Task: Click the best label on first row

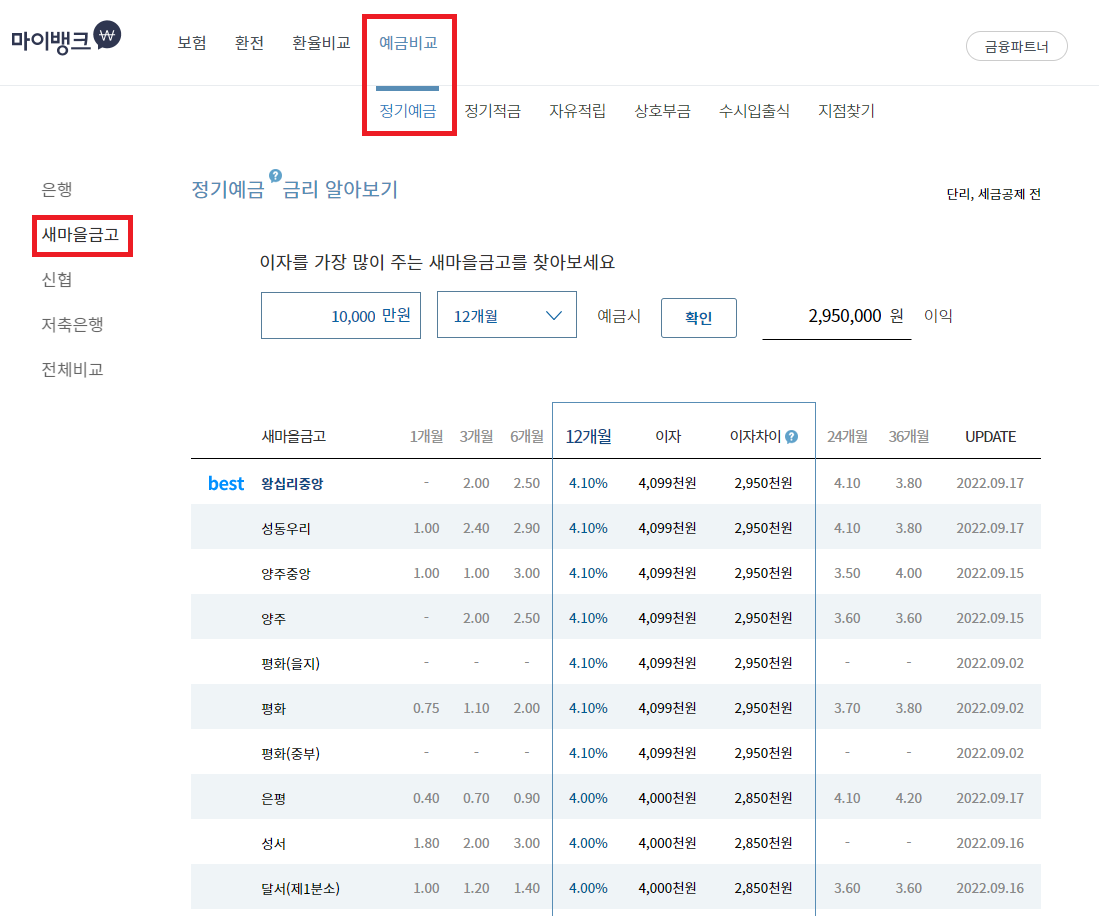Action: click(226, 484)
